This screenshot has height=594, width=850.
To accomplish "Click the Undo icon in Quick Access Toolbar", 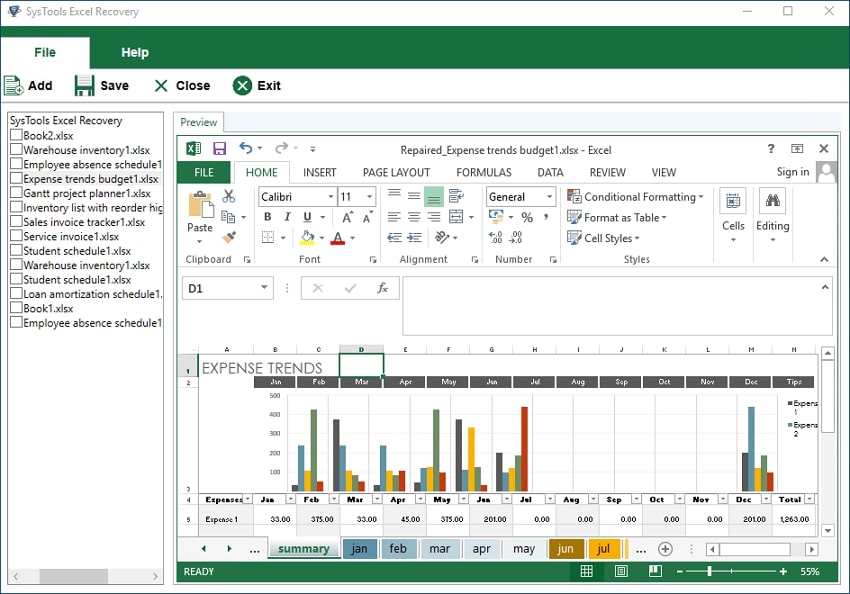I will (x=247, y=148).
